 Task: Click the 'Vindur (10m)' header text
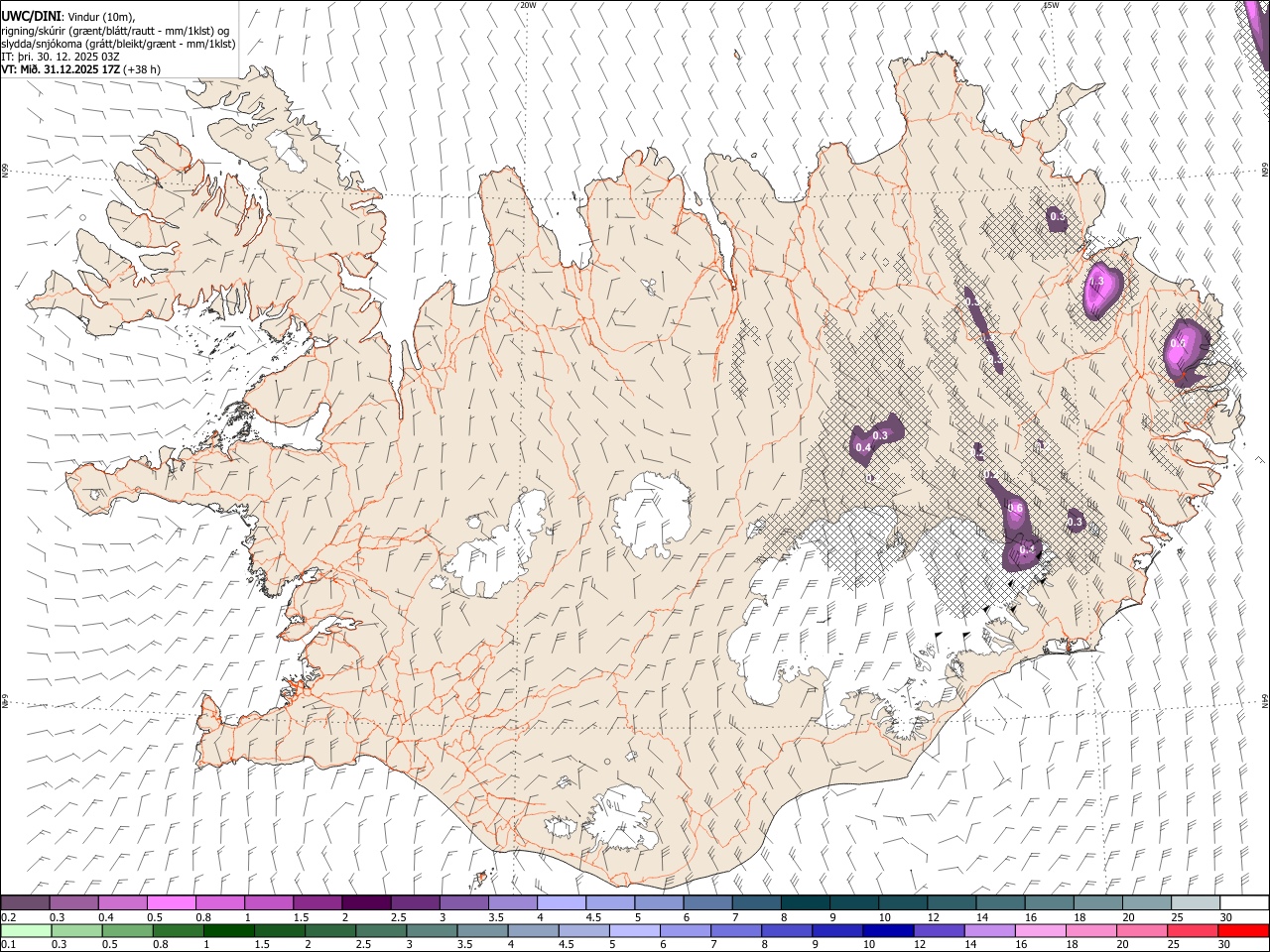pos(99,17)
